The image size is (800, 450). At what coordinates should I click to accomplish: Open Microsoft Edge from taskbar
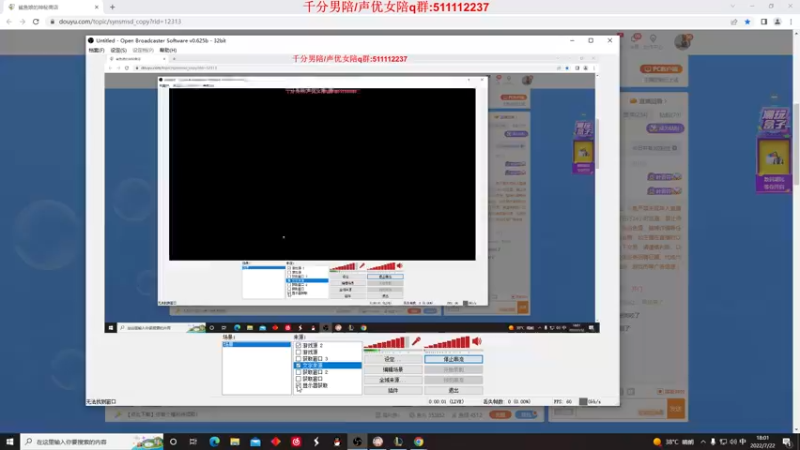(x=214, y=441)
